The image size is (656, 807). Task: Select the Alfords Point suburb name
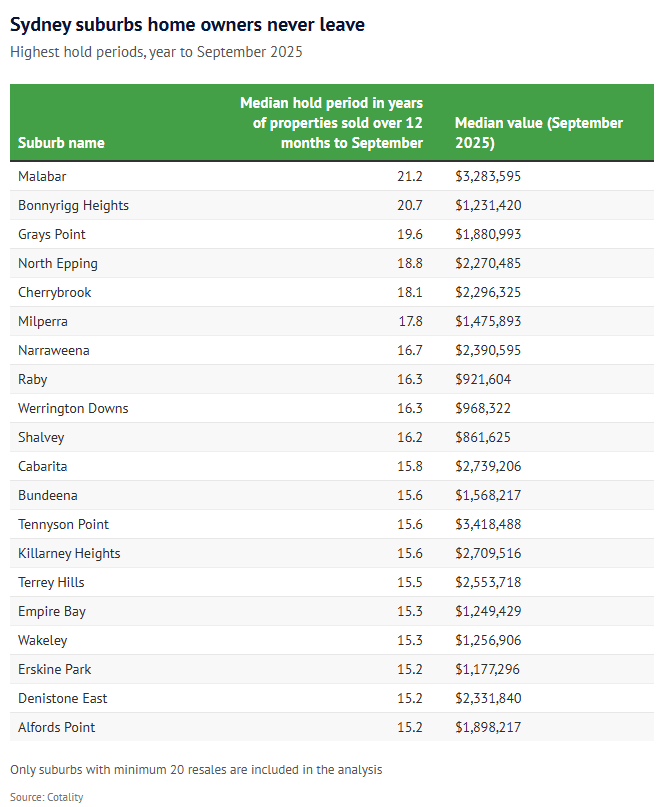coord(57,727)
